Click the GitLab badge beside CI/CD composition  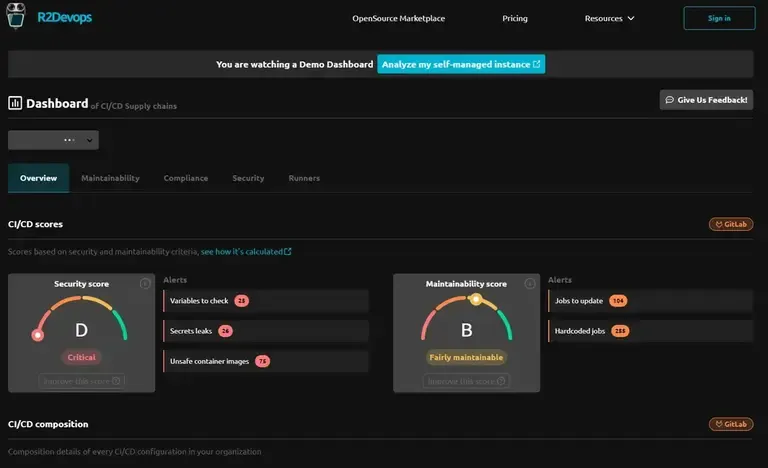[731, 424]
